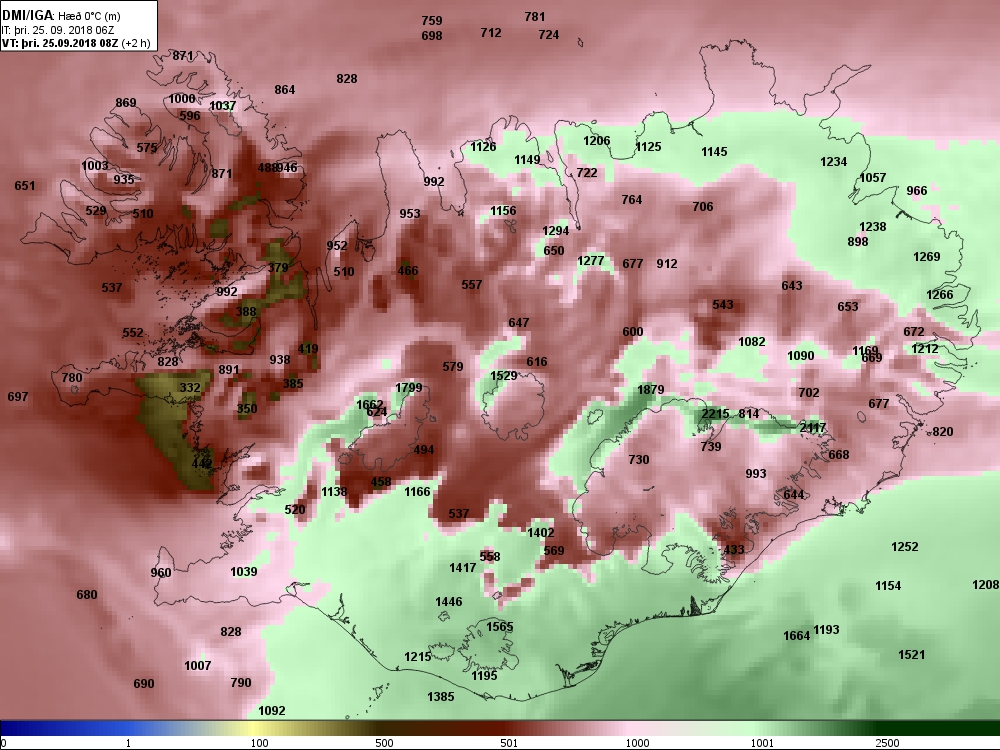Click the 1092 value at bottom

272,710
